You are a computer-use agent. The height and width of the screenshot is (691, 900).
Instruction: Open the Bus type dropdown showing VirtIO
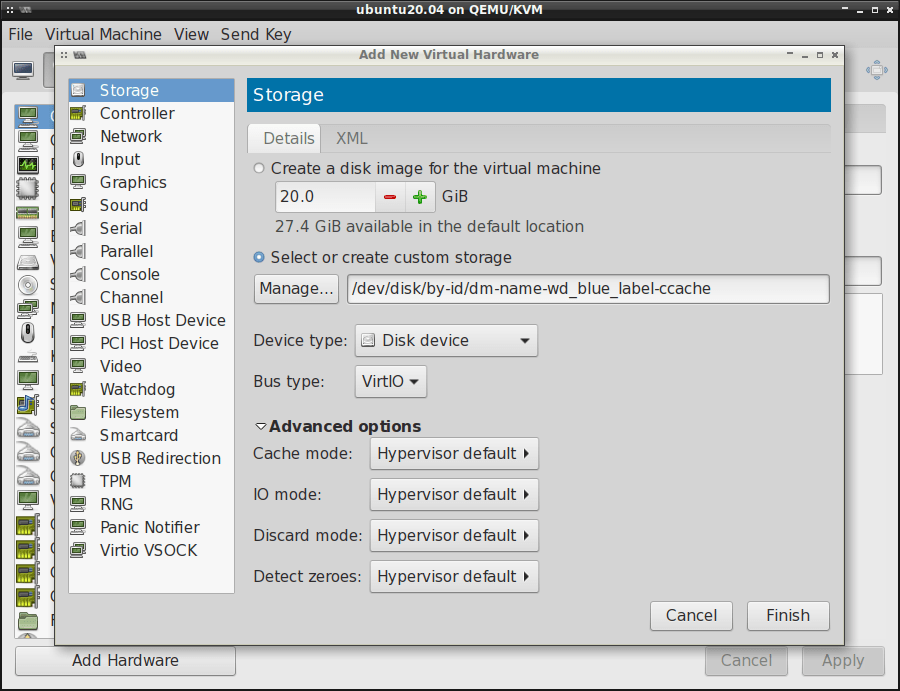tap(390, 381)
